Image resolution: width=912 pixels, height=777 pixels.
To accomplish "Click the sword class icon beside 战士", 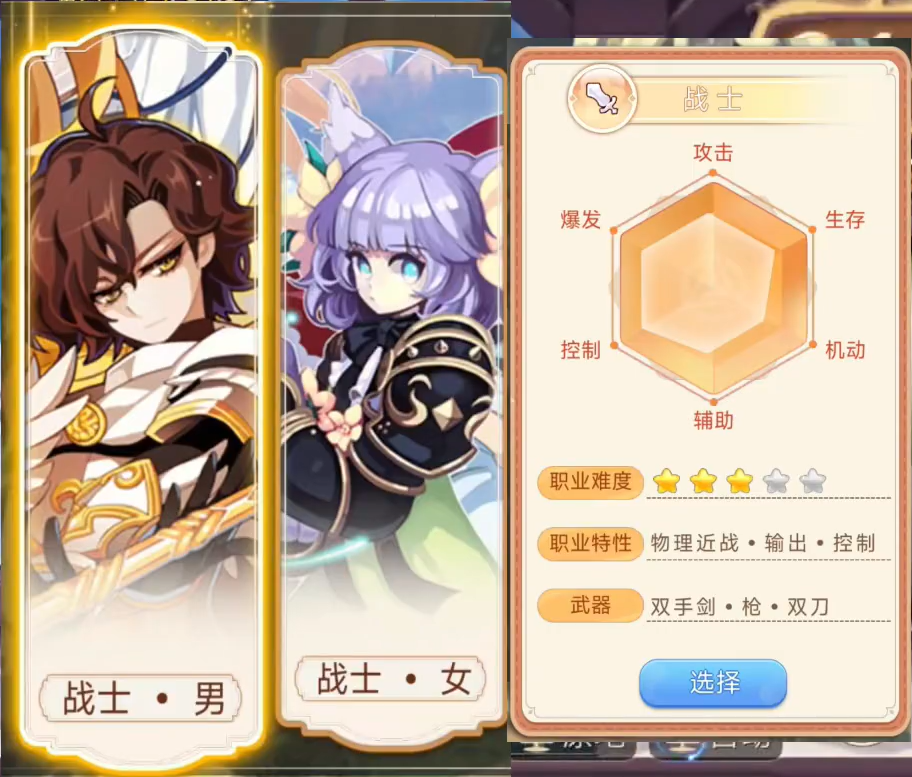I will click(x=602, y=98).
